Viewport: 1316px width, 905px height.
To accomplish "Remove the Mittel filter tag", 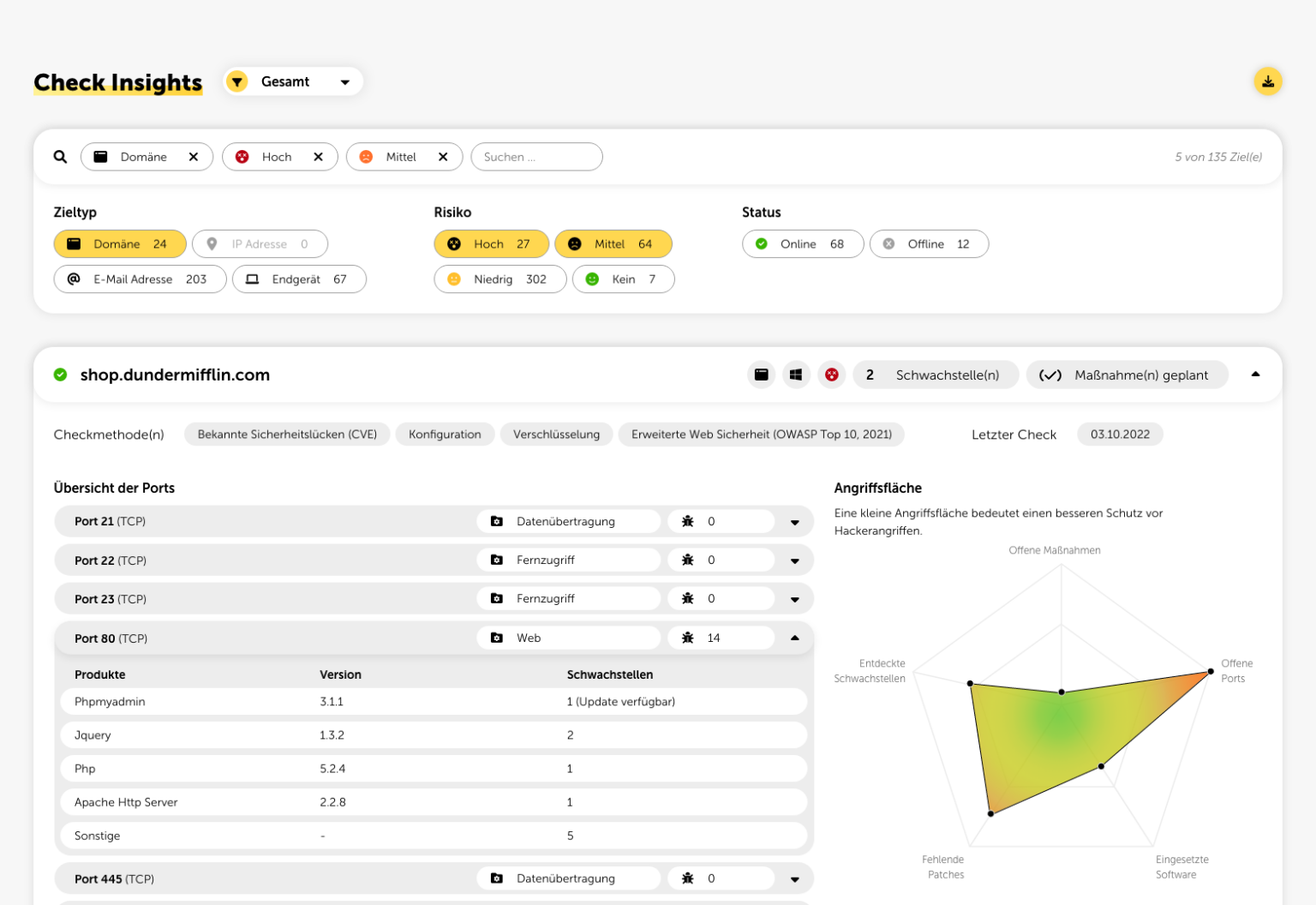I will click(x=443, y=157).
